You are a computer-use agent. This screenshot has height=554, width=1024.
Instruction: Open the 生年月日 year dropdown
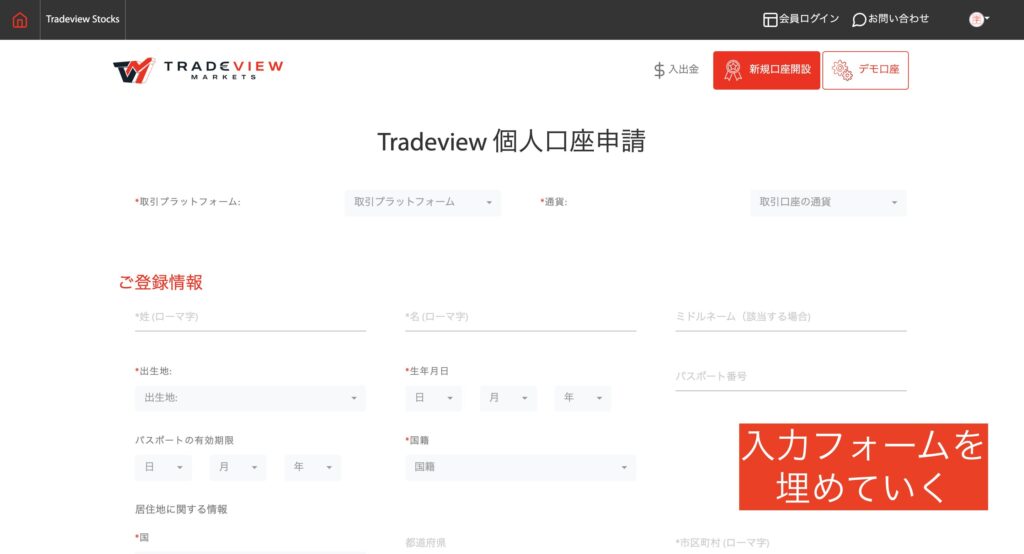point(583,398)
